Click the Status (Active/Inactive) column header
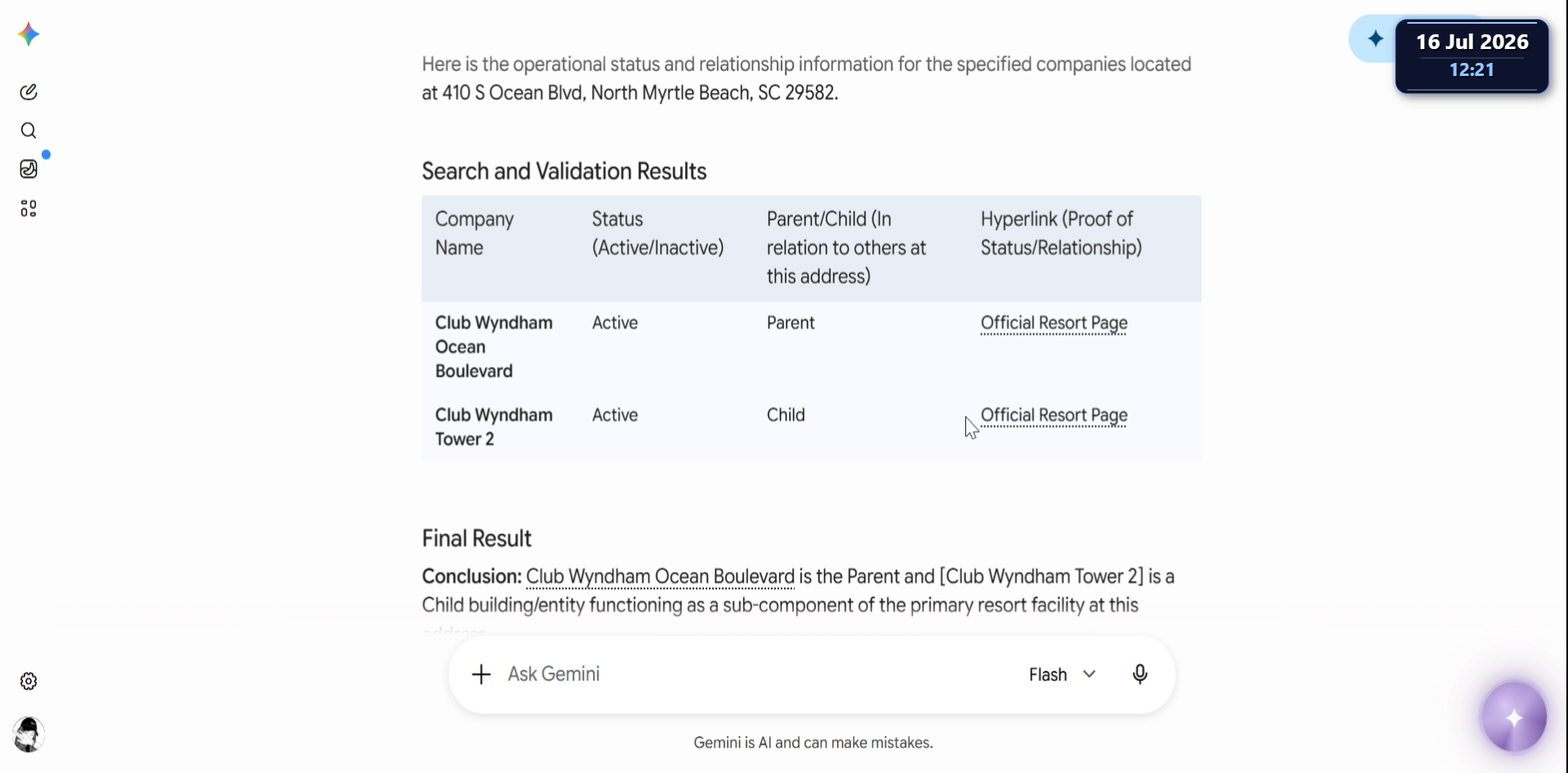The width and height of the screenshot is (1568, 773). point(657,233)
